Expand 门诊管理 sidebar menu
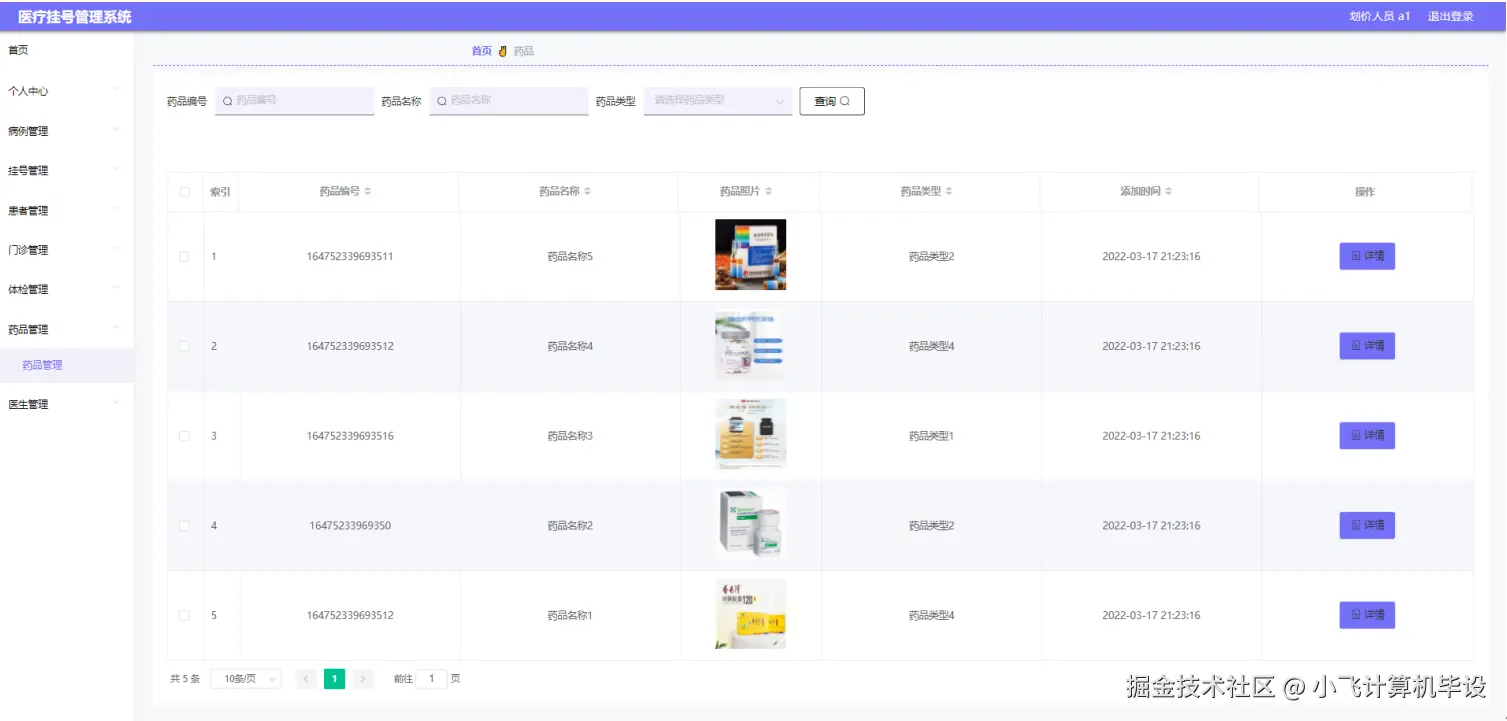 click(66, 250)
